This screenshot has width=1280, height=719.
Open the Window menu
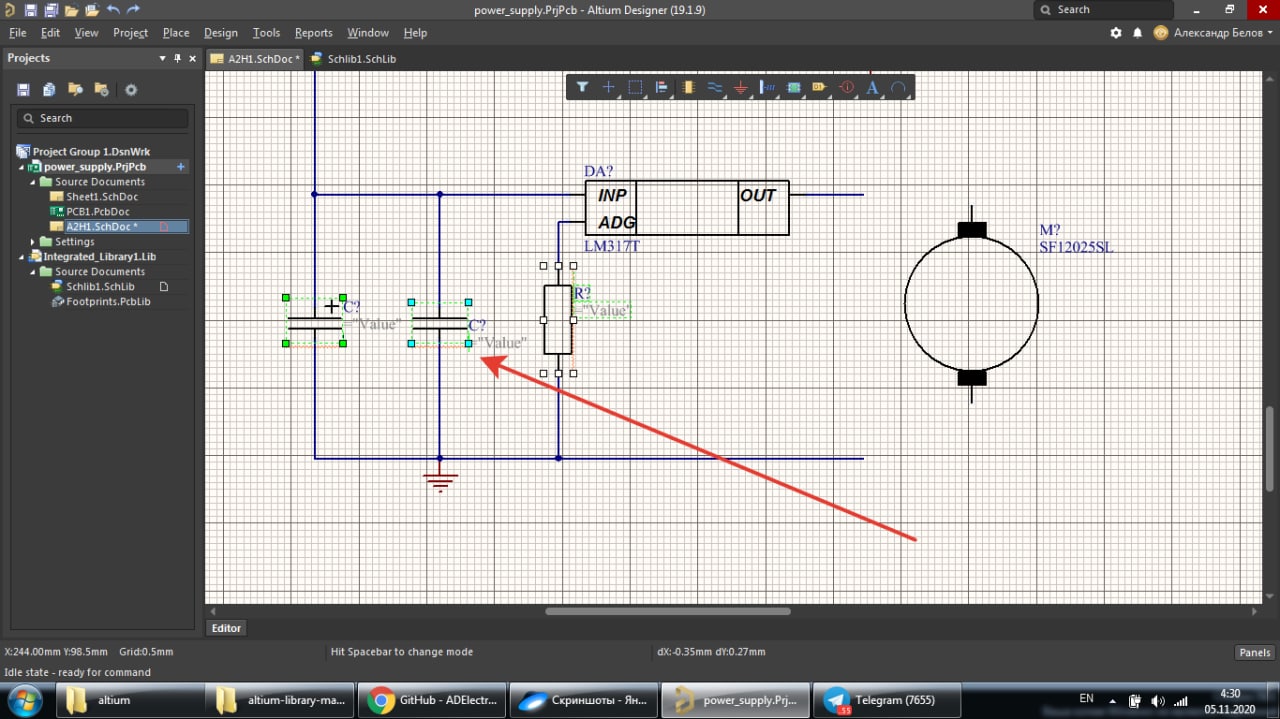368,33
